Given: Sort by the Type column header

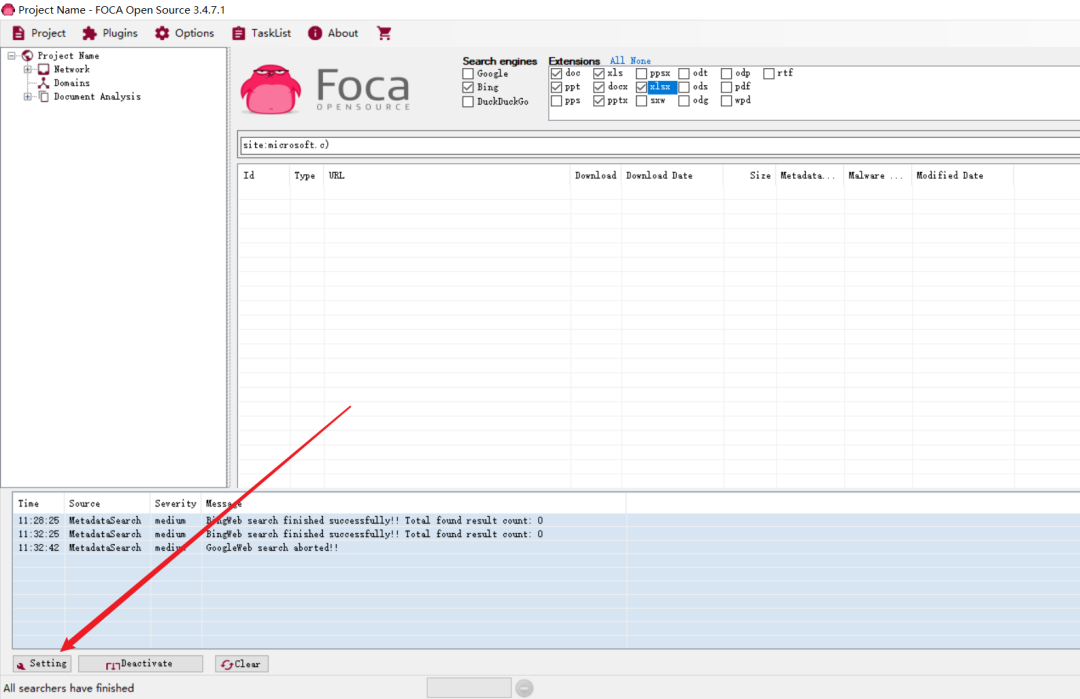Looking at the screenshot, I should click(307, 176).
